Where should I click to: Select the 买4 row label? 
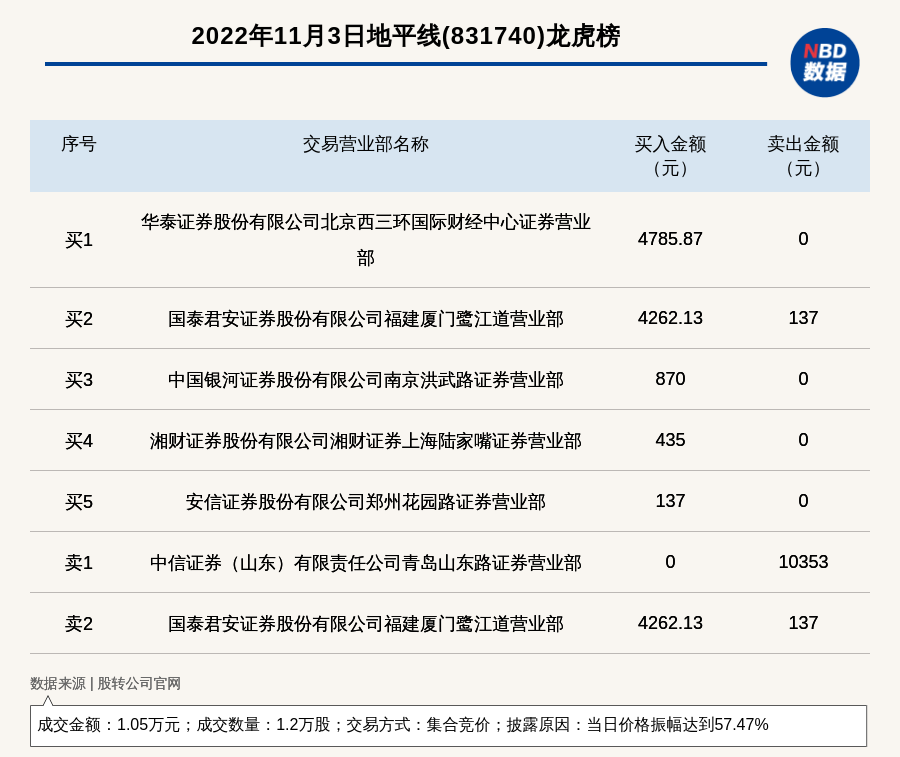(x=79, y=441)
